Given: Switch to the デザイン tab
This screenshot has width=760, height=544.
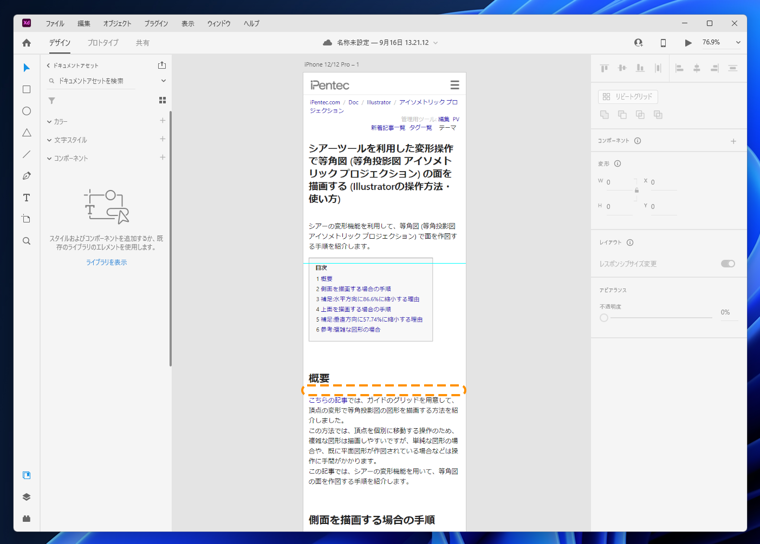Looking at the screenshot, I should [60, 43].
